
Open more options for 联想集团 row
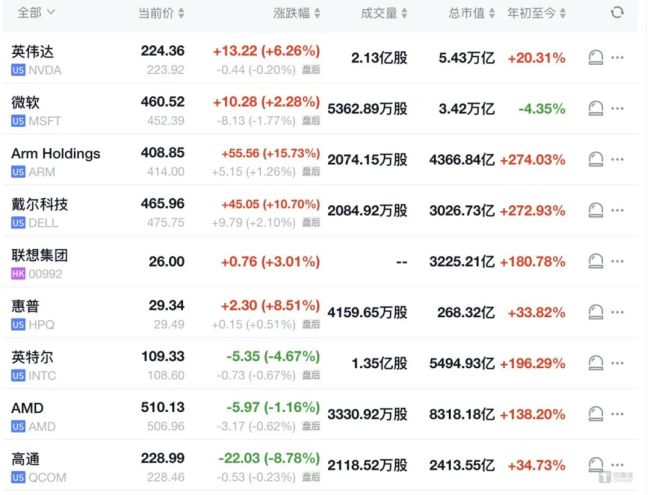617,262
